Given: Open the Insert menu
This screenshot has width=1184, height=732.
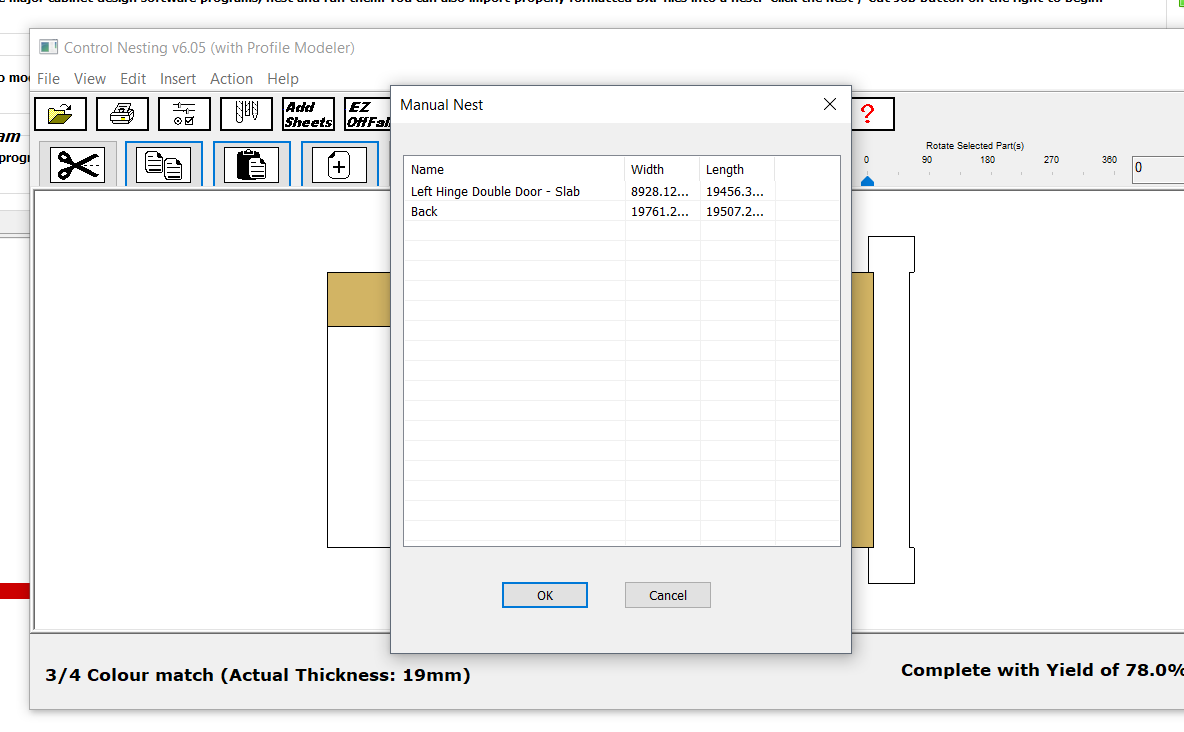Looking at the screenshot, I should point(178,79).
